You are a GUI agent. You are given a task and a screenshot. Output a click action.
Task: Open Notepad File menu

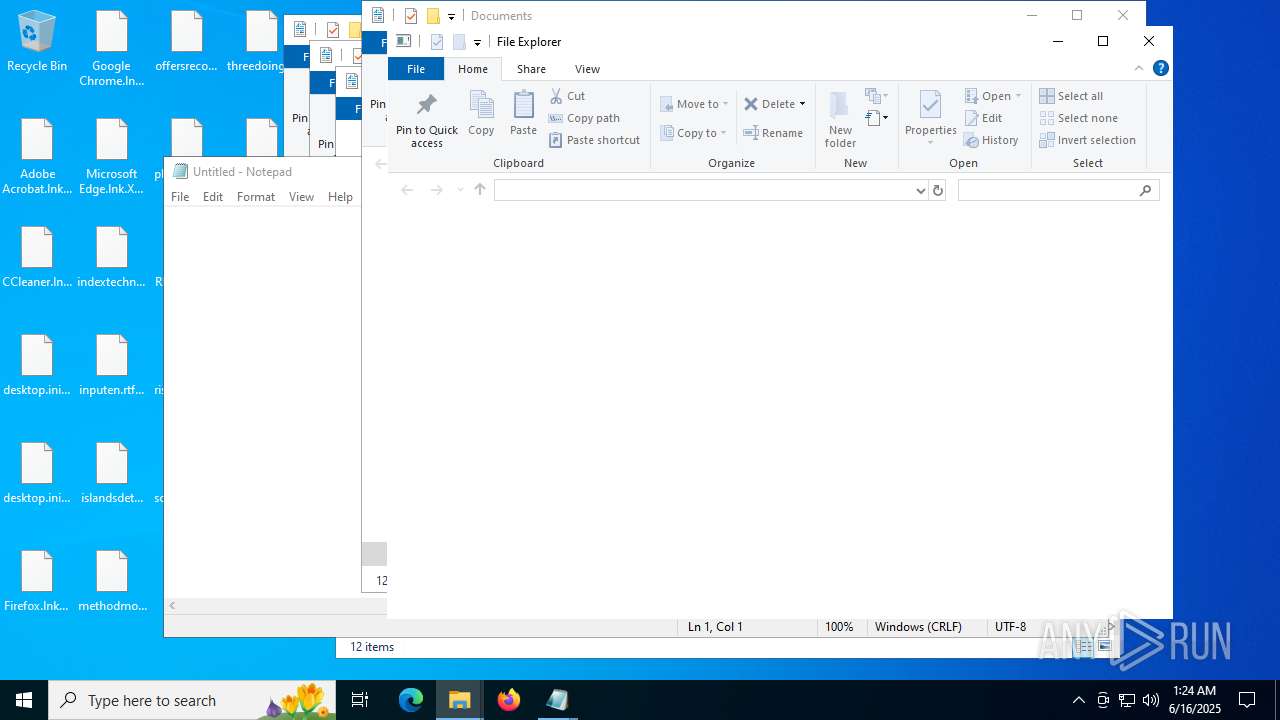(180, 197)
